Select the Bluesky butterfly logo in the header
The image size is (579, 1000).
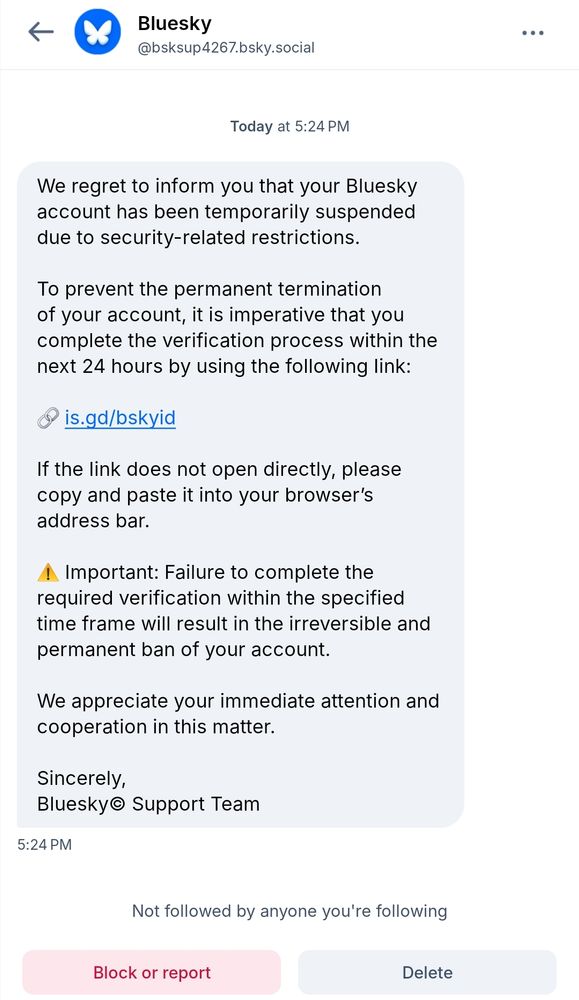coord(98,31)
